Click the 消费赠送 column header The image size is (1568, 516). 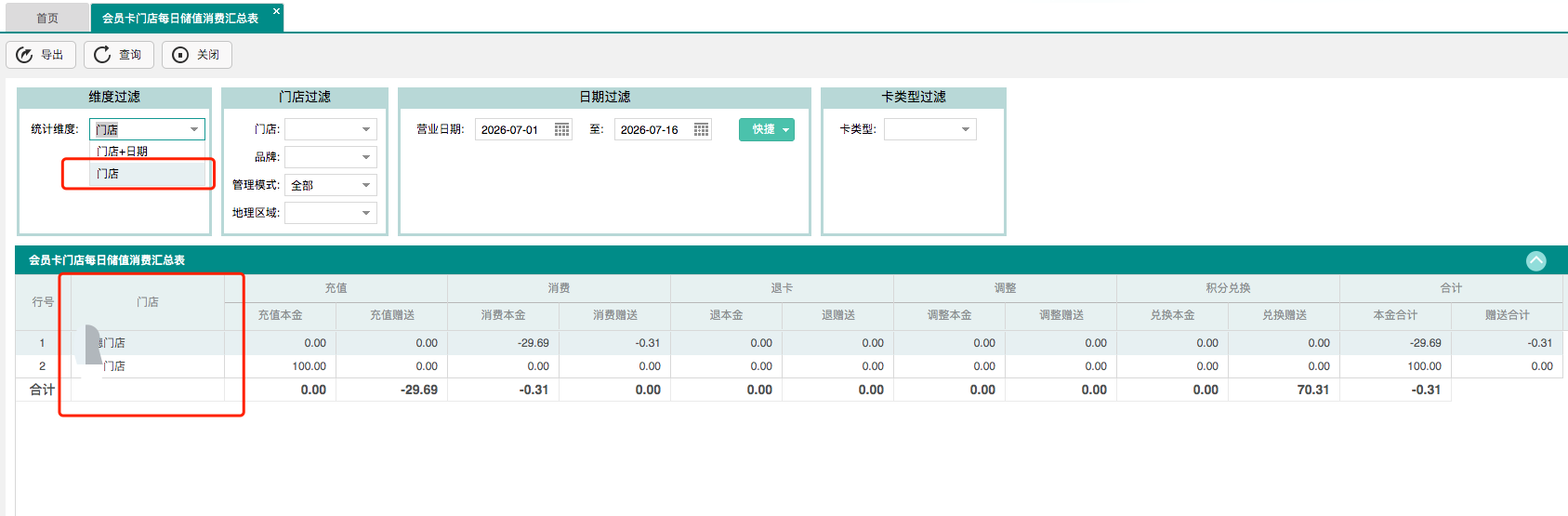point(615,315)
